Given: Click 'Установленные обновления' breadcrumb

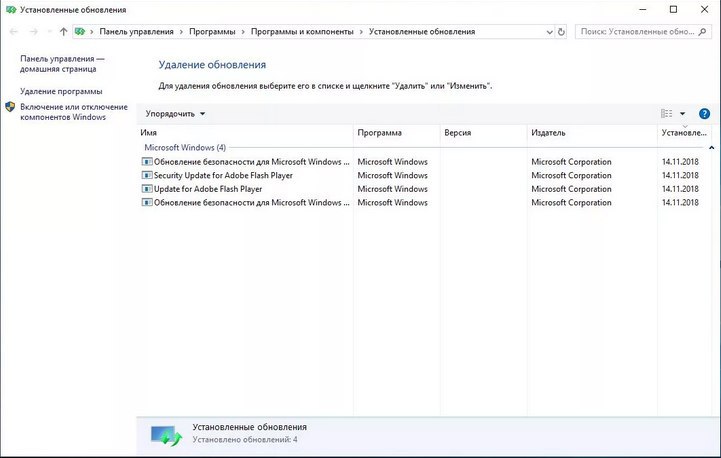Looking at the screenshot, I should pos(422,32).
